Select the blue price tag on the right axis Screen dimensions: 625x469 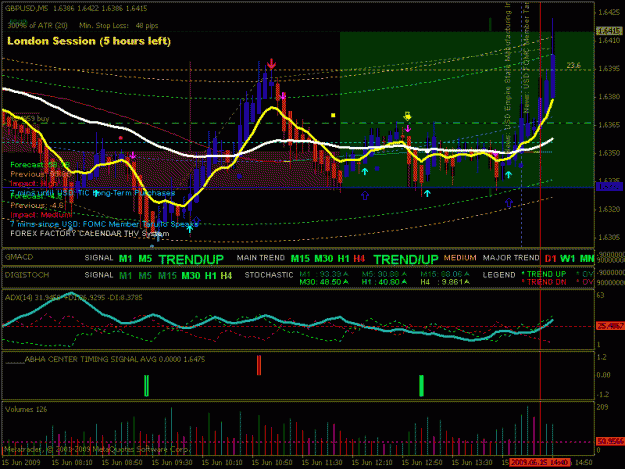[x=609, y=187]
